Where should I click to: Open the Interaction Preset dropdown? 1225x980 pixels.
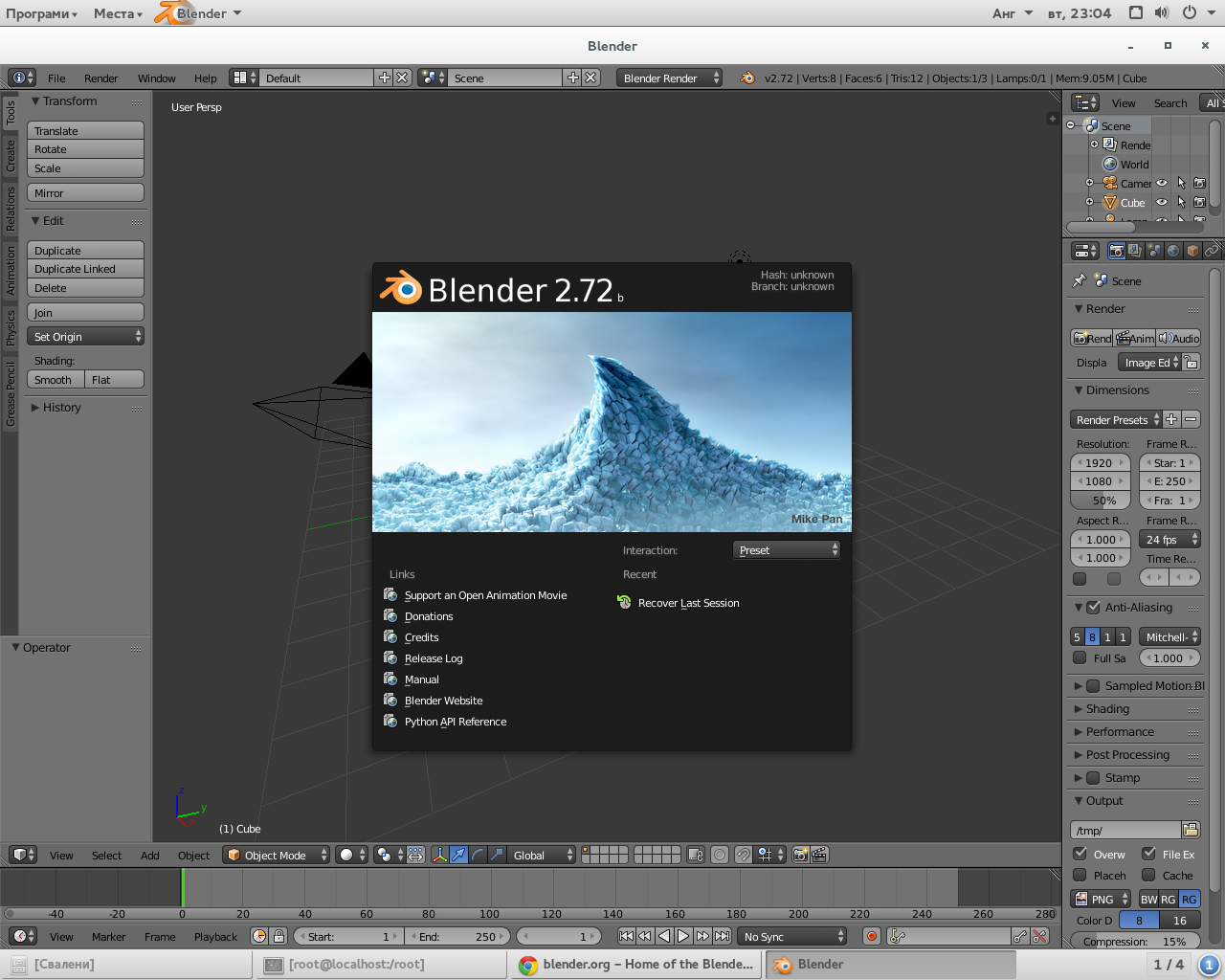coord(787,549)
